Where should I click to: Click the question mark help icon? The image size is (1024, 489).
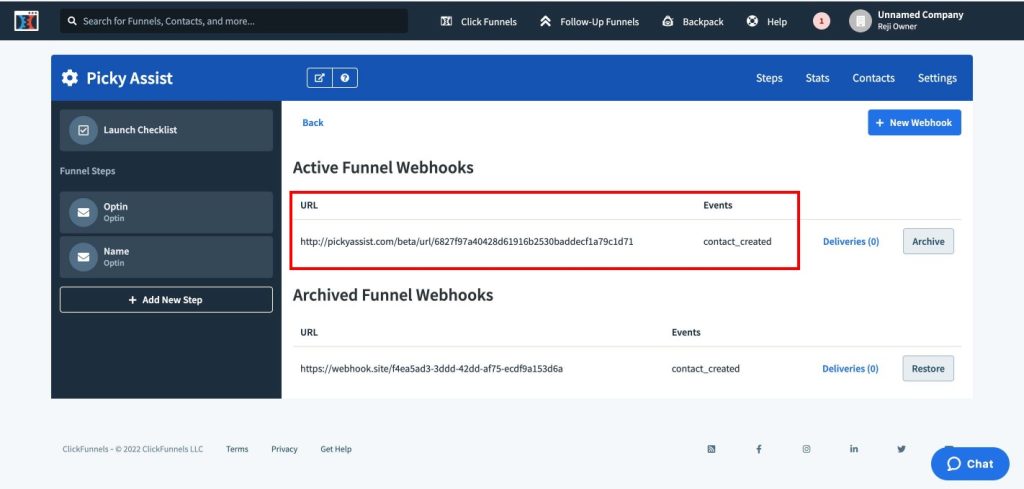[345, 78]
